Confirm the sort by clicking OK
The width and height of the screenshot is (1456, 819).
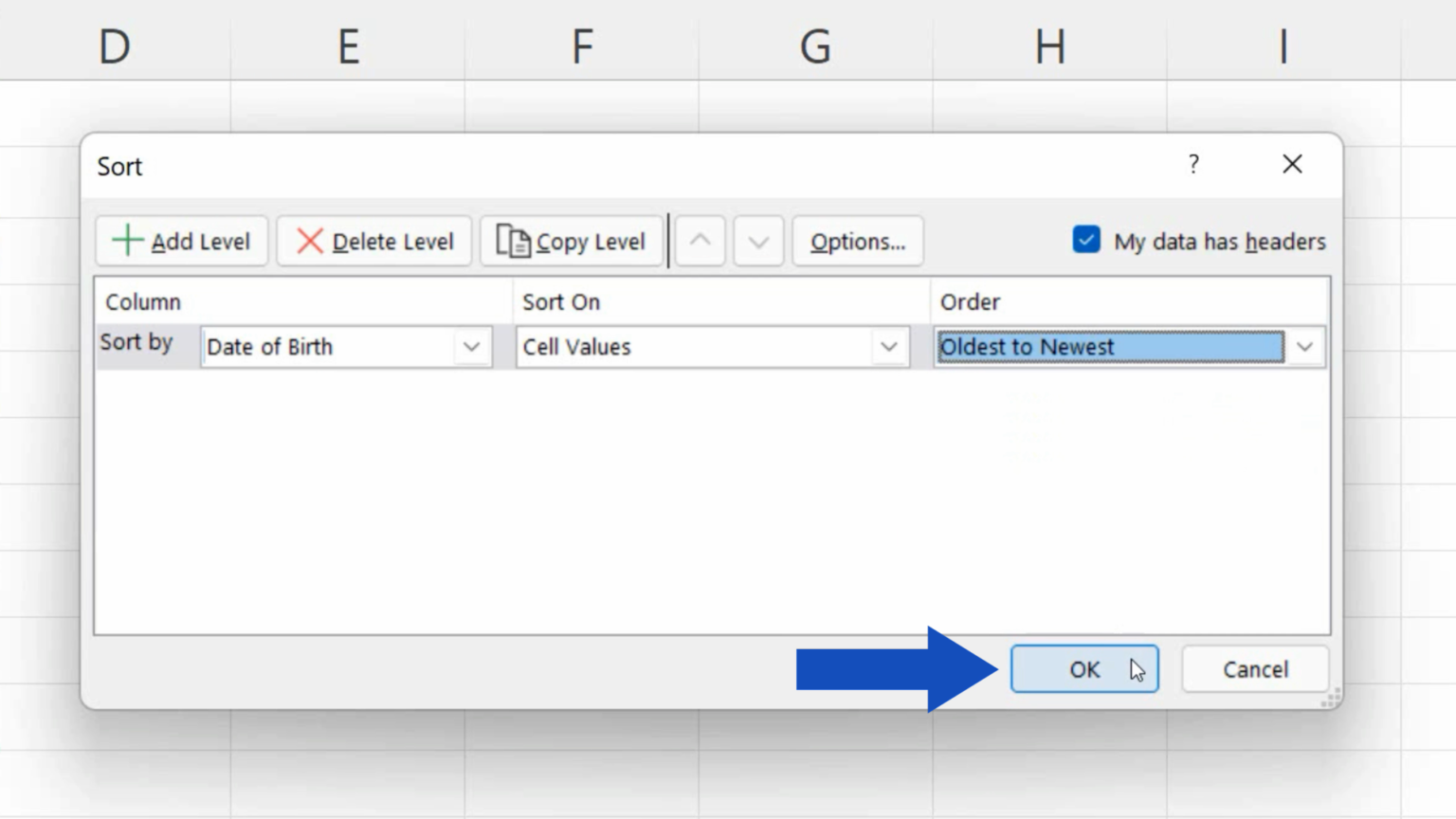click(1084, 668)
